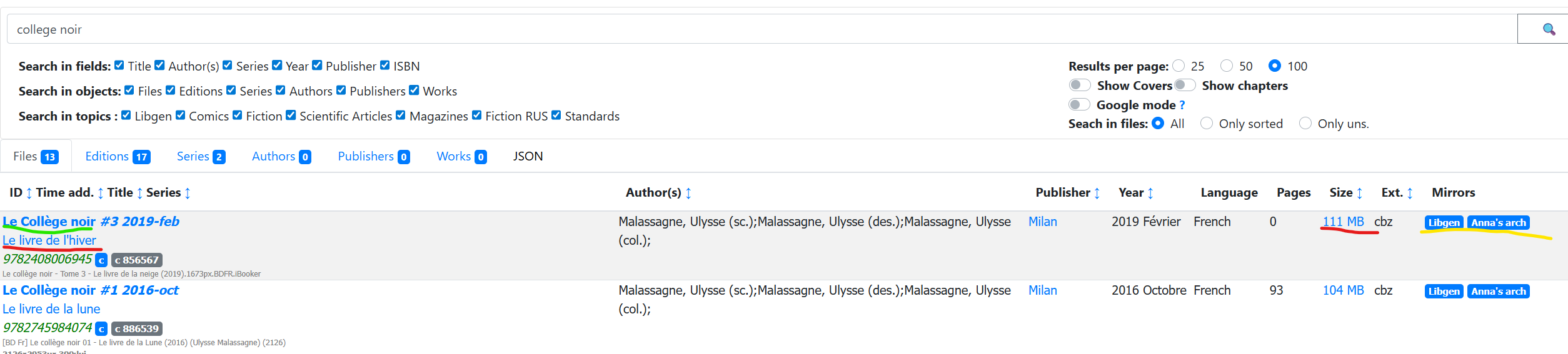The image size is (1568, 354).
Task: Select 50 results per page
Action: (1227, 66)
